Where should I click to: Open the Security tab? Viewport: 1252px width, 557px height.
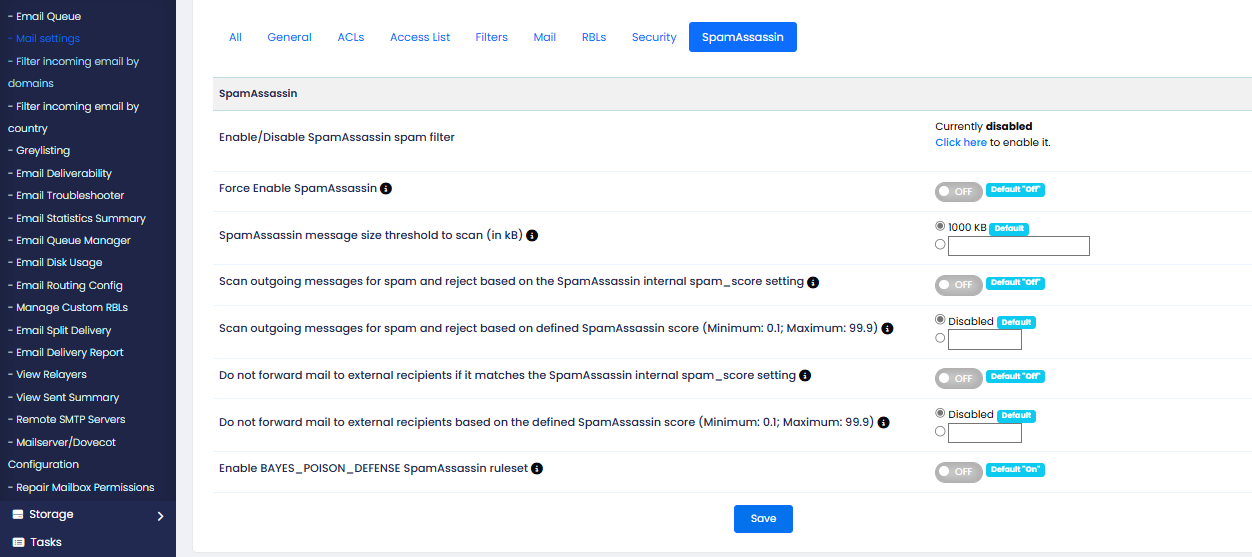click(654, 37)
